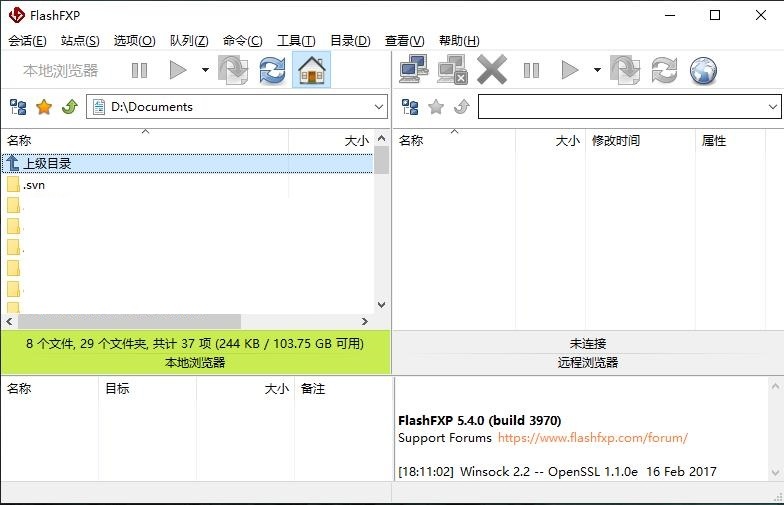The image size is (784, 505).
Task: Open the 工具(T) menu
Action: 295,41
